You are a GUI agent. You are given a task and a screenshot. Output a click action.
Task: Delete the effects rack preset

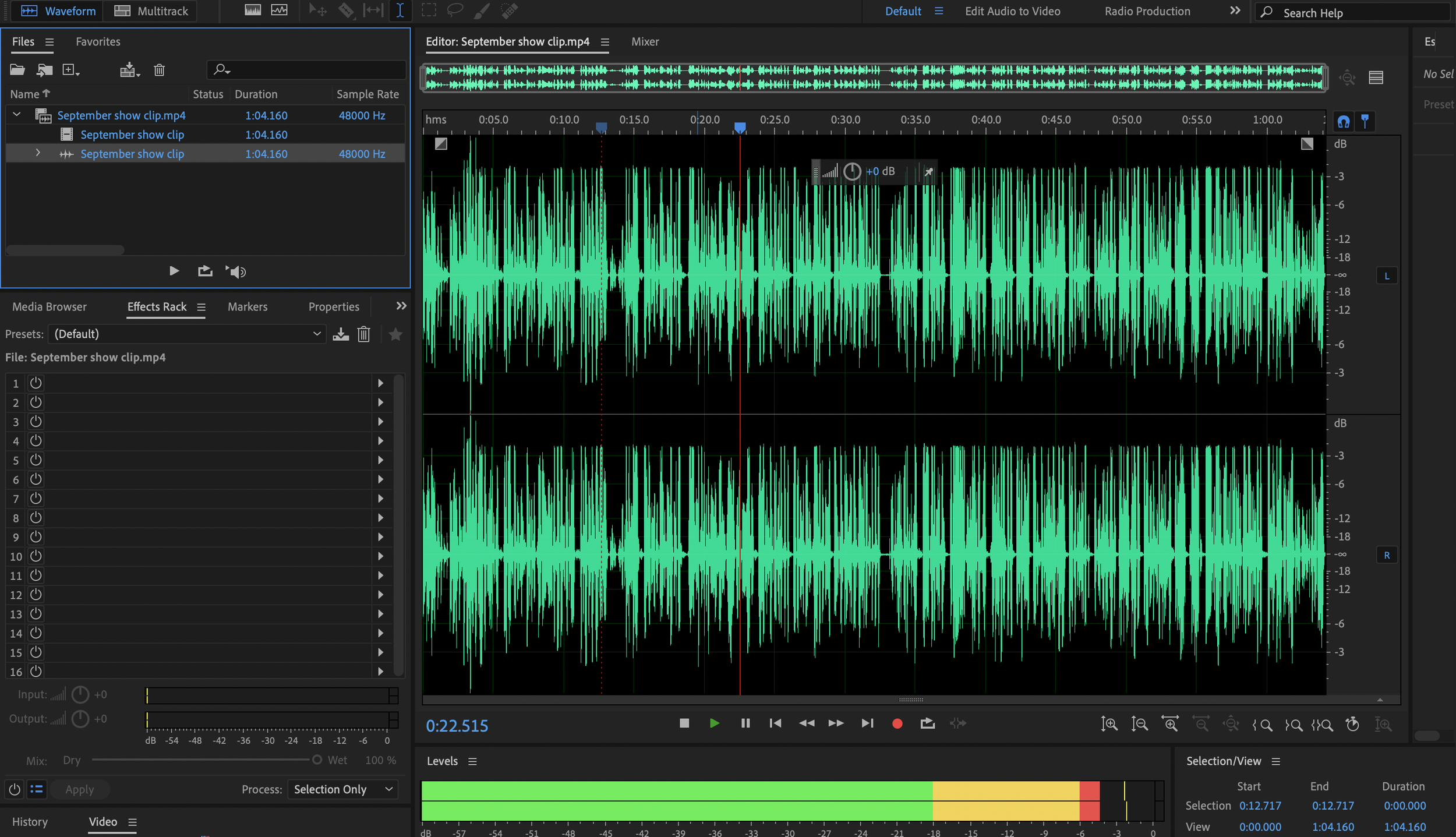364,334
